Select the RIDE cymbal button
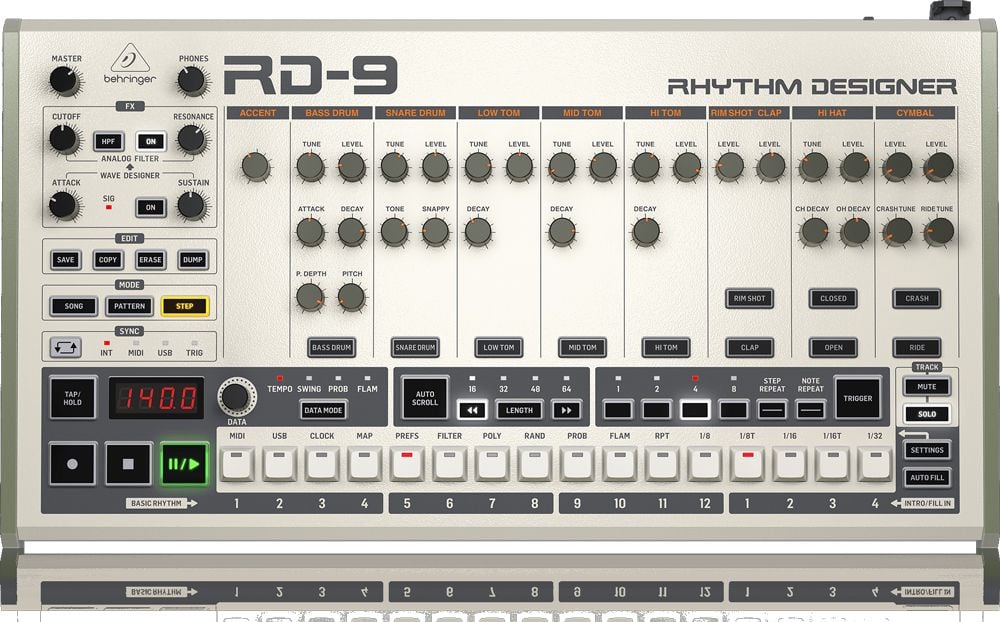Viewport: 1000px width, 622px height. [917, 348]
